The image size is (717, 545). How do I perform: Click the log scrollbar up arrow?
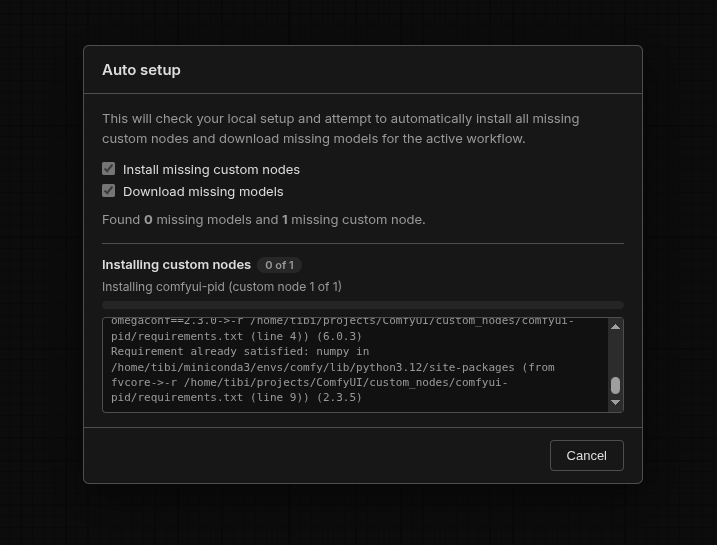coord(615,326)
